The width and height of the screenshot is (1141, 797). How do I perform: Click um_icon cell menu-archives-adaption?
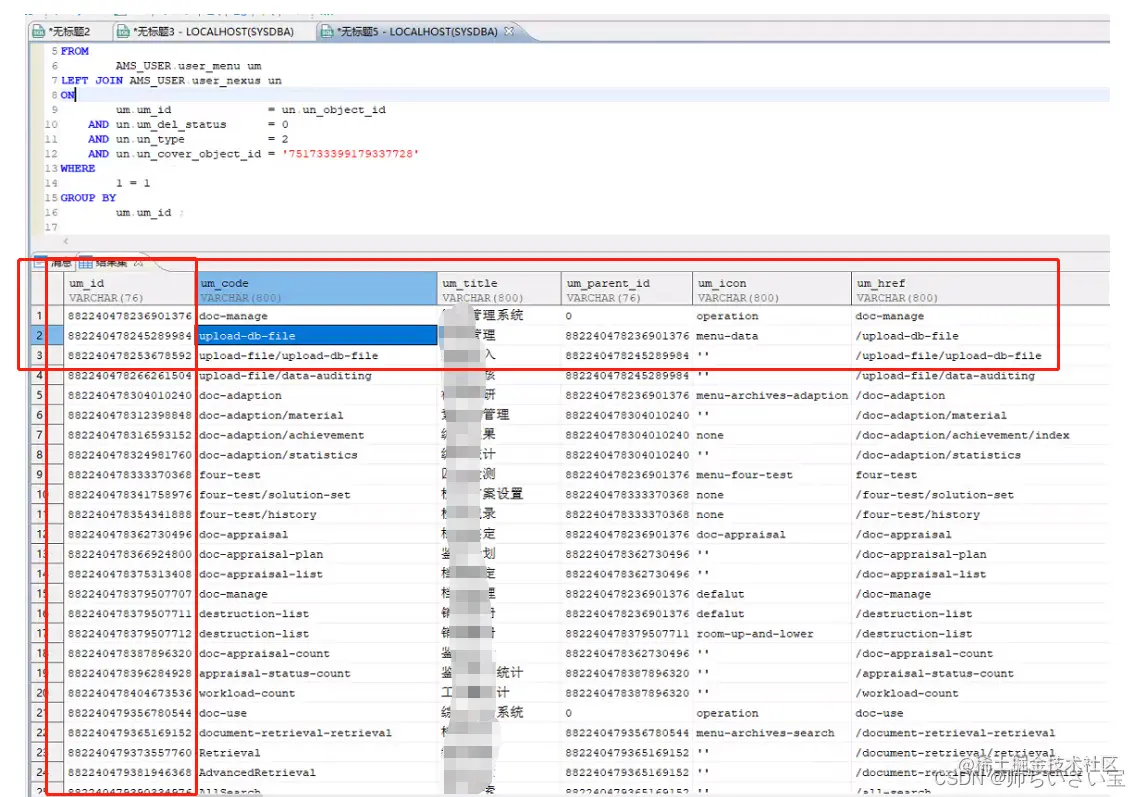(x=772, y=395)
